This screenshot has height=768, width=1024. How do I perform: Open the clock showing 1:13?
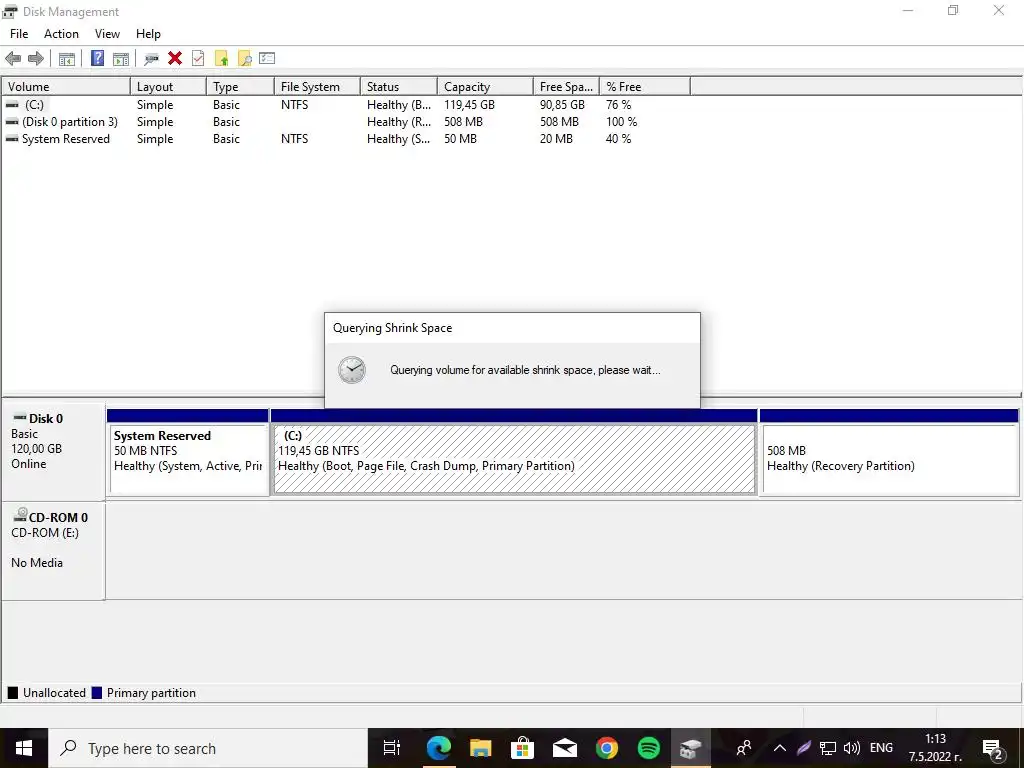tap(935, 748)
